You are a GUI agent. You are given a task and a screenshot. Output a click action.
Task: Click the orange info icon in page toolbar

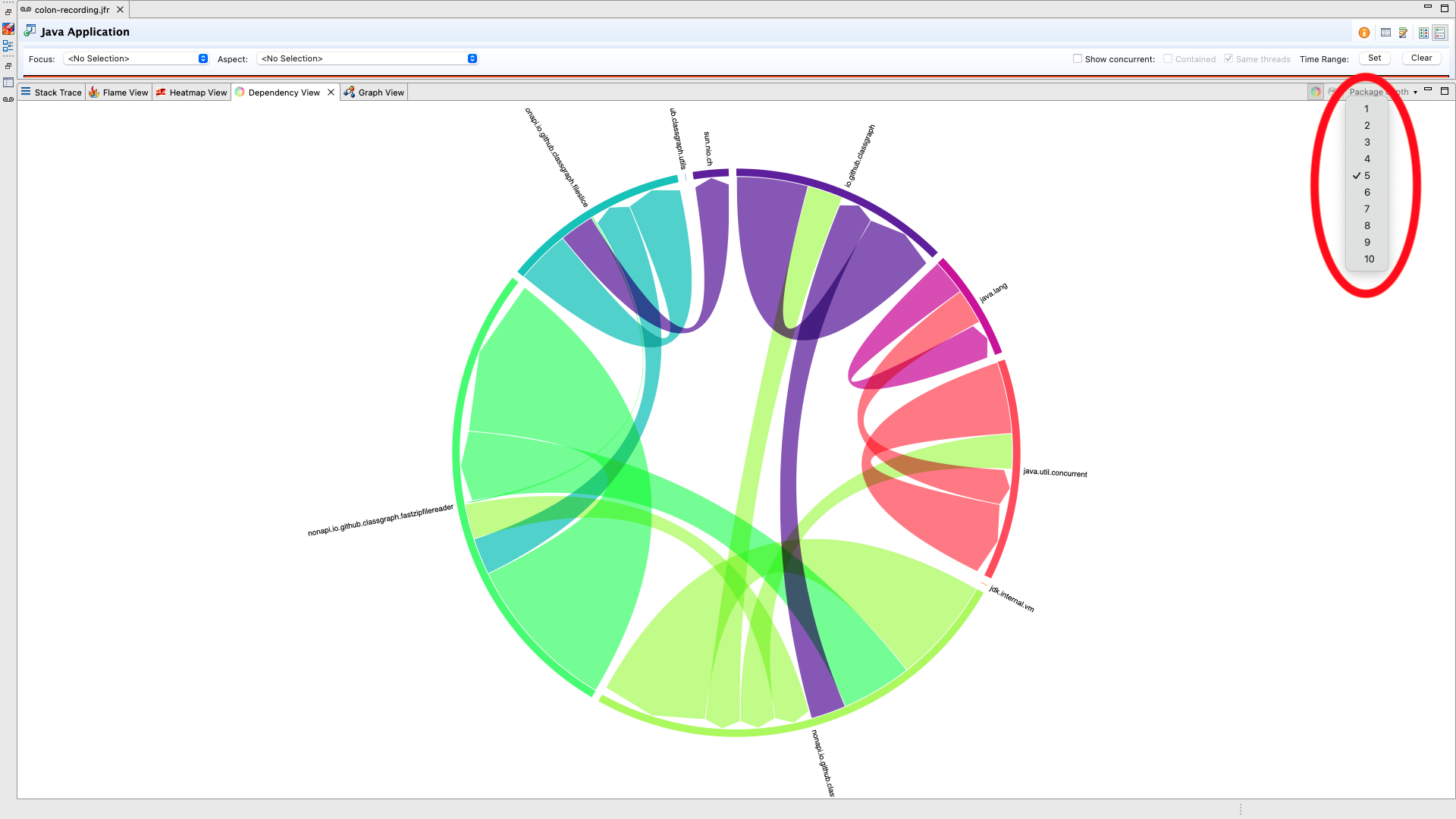(x=1364, y=33)
